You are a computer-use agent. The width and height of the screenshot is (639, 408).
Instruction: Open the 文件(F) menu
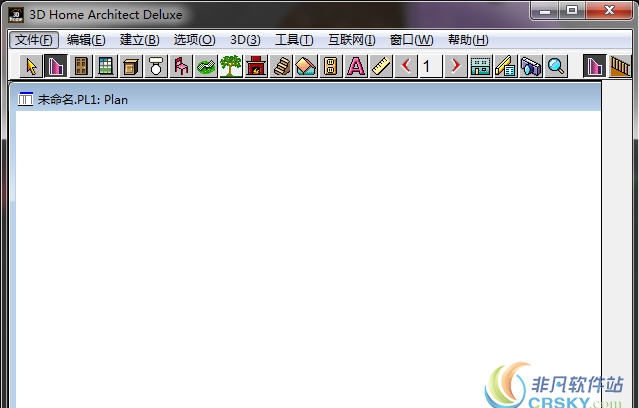(34, 40)
